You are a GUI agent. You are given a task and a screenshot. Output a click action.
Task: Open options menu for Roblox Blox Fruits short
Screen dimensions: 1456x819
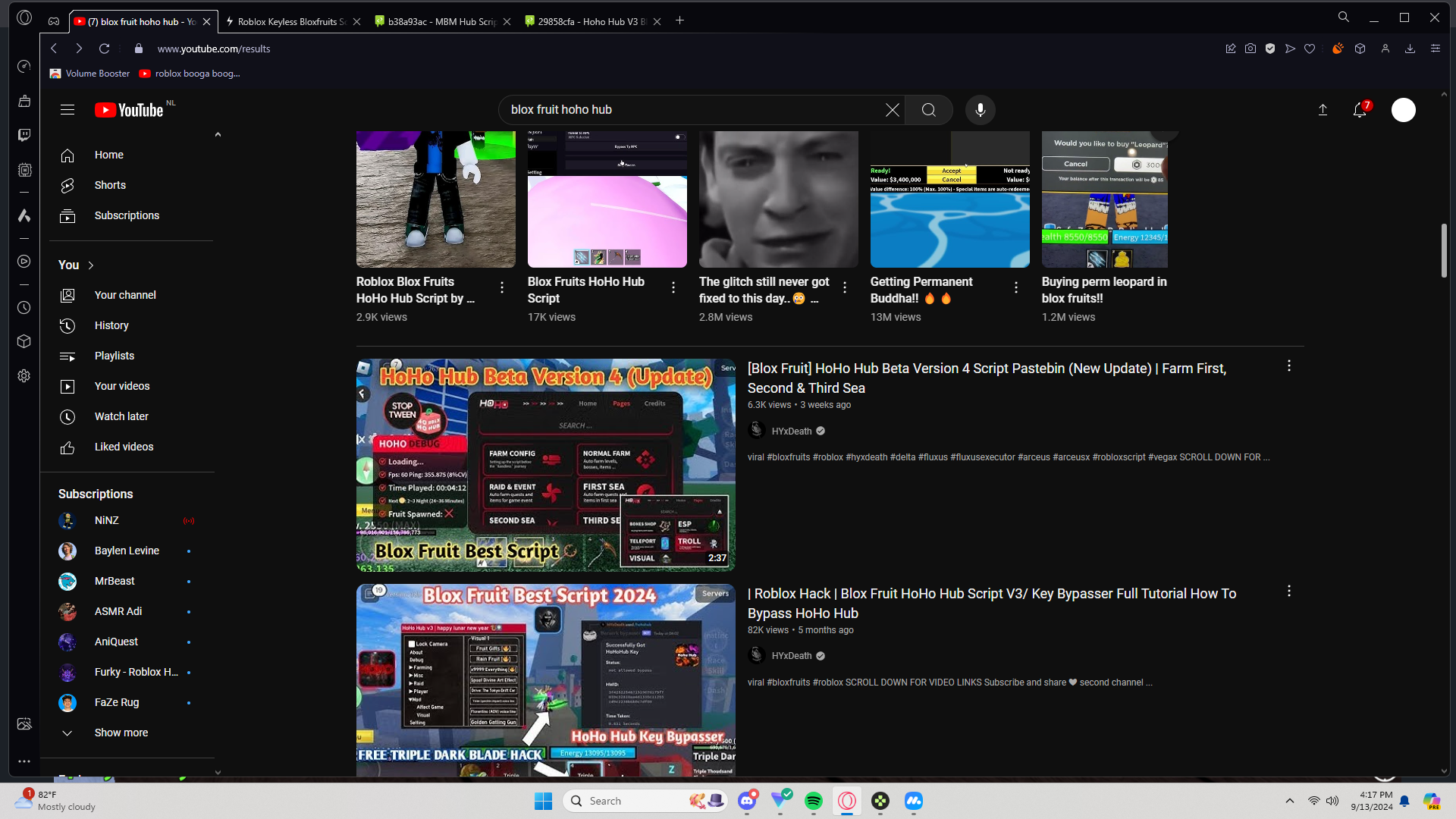pos(502,287)
